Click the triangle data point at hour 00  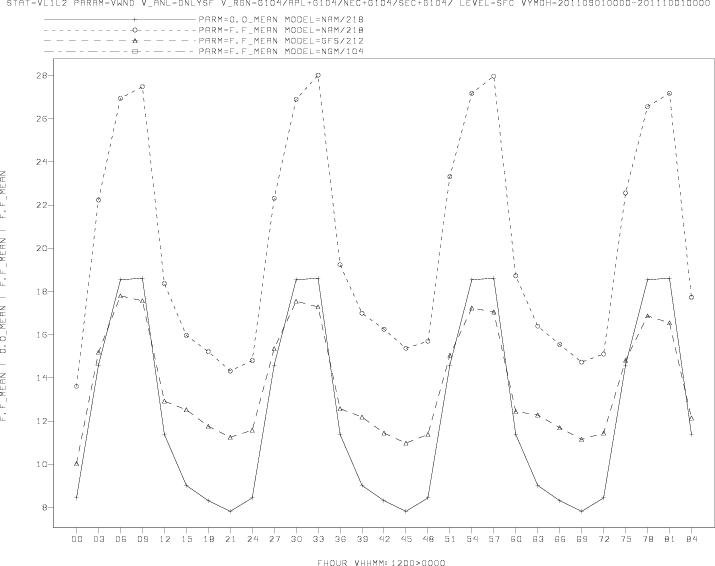(x=77, y=463)
